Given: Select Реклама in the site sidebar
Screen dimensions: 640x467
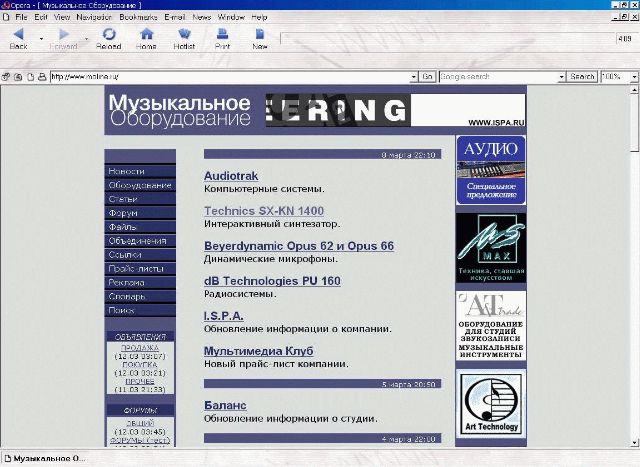Looking at the screenshot, I should [140, 282].
